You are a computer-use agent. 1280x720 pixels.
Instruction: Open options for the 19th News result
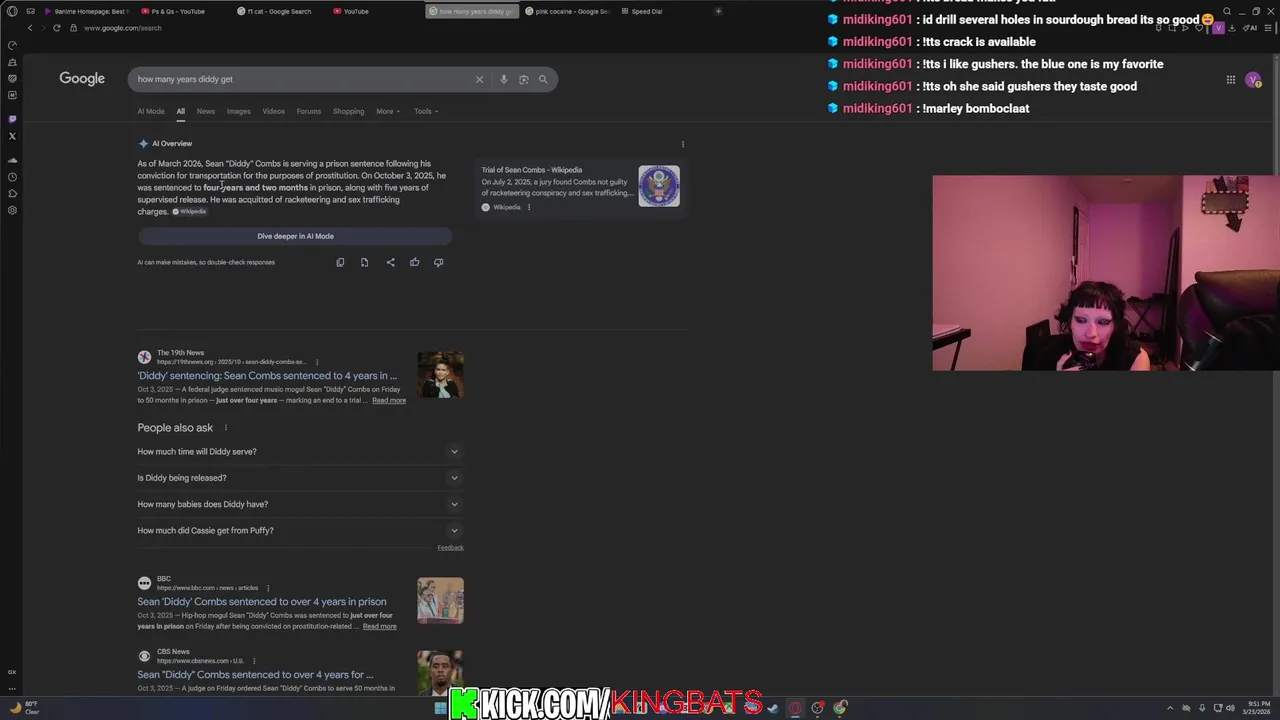pyautogui.click(x=317, y=362)
